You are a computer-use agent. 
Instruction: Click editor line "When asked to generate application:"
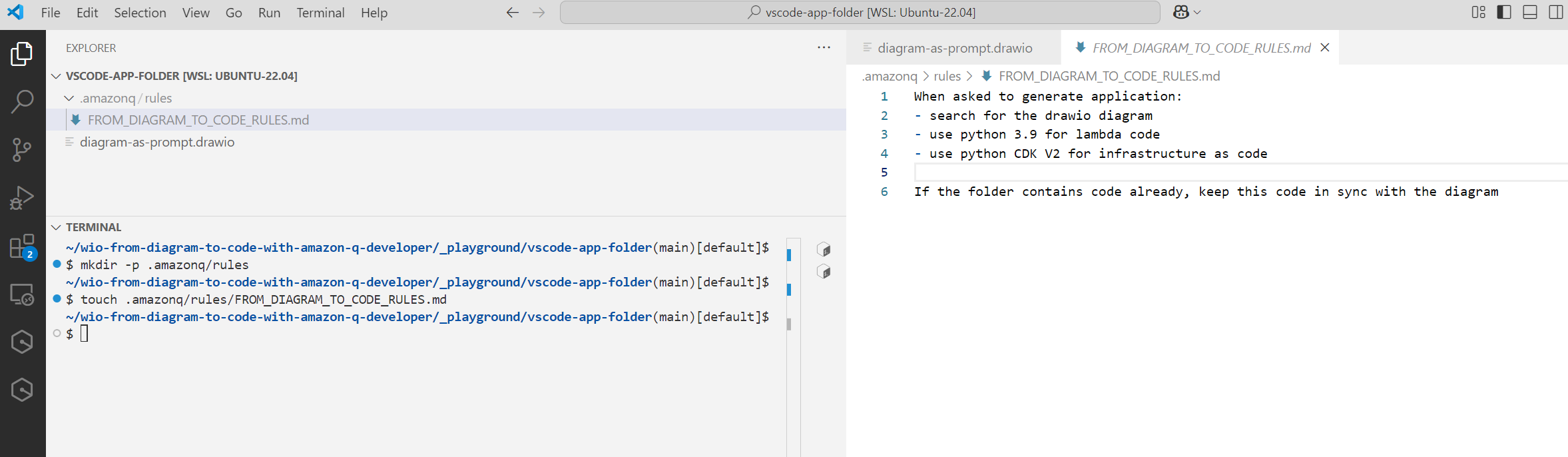(x=1047, y=97)
